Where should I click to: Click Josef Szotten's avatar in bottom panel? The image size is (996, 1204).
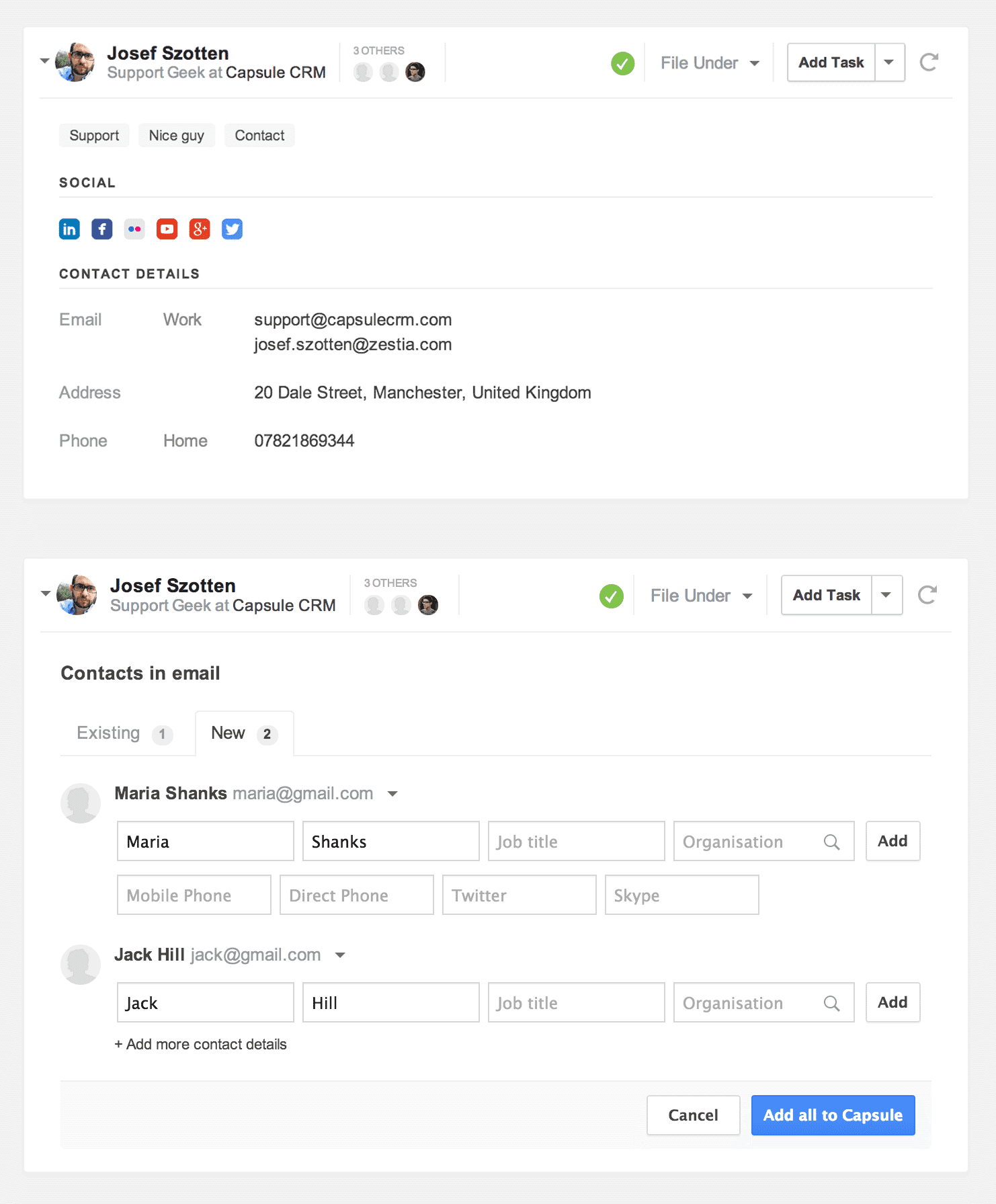(x=77, y=595)
